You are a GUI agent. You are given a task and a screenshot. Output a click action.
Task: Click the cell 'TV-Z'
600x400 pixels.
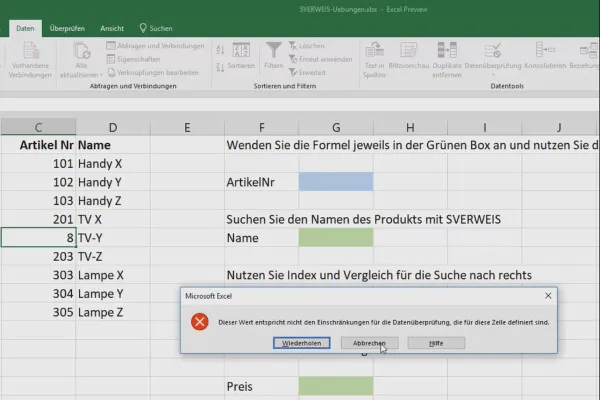[x=113, y=256]
